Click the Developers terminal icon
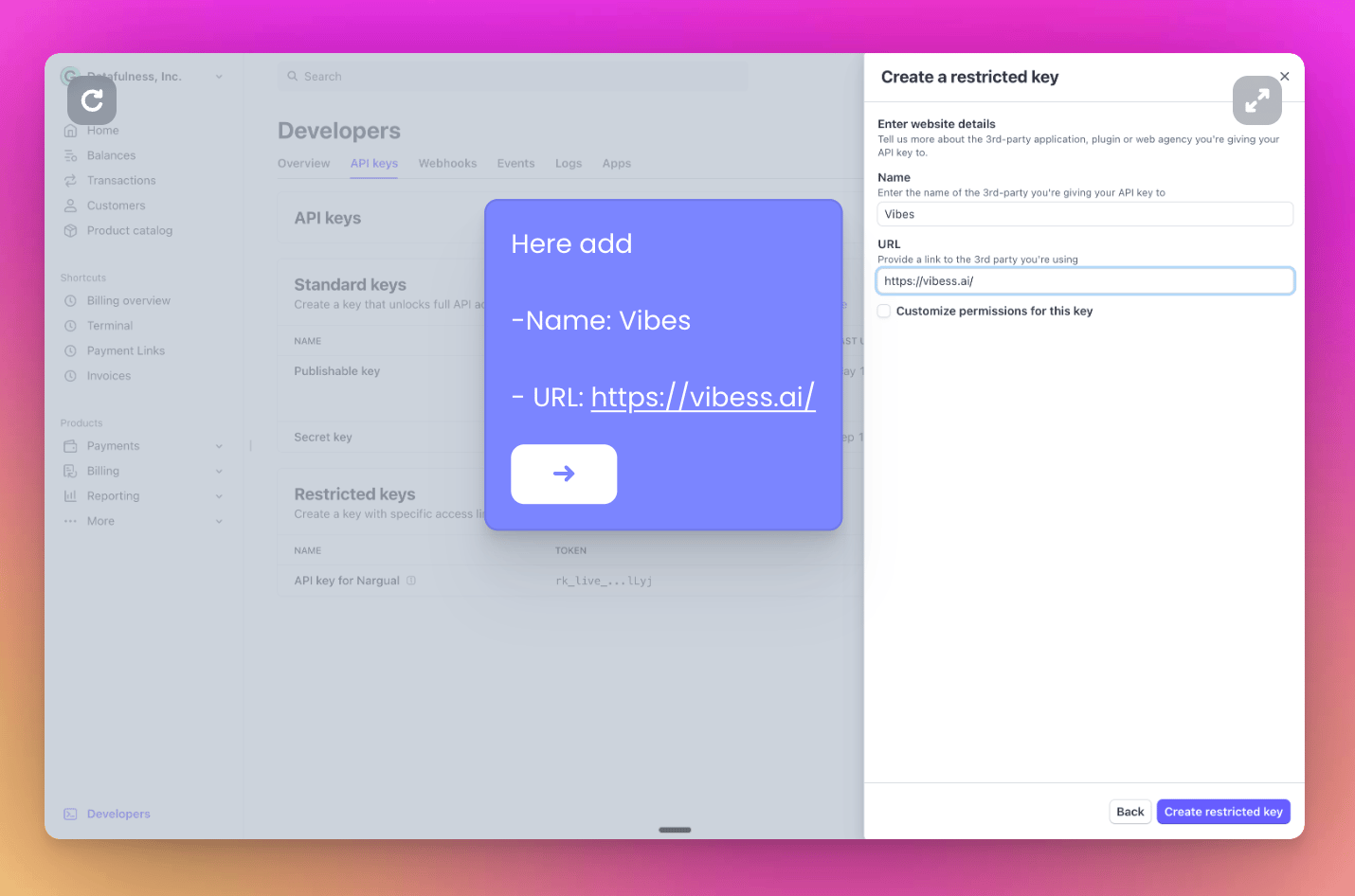 (70, 815)
